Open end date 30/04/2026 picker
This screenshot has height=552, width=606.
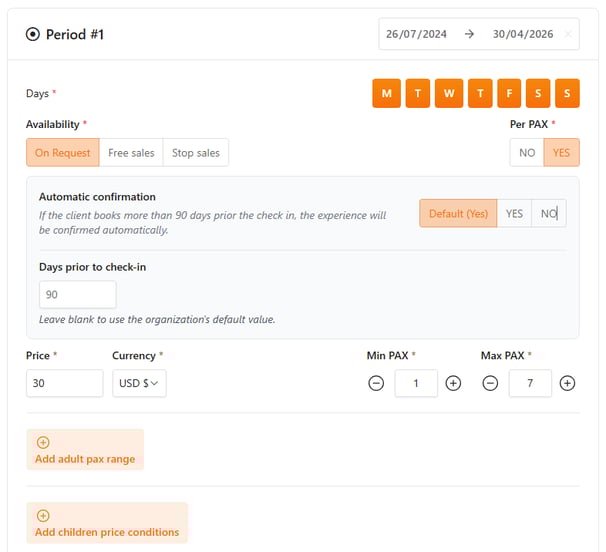click(522, 34)
